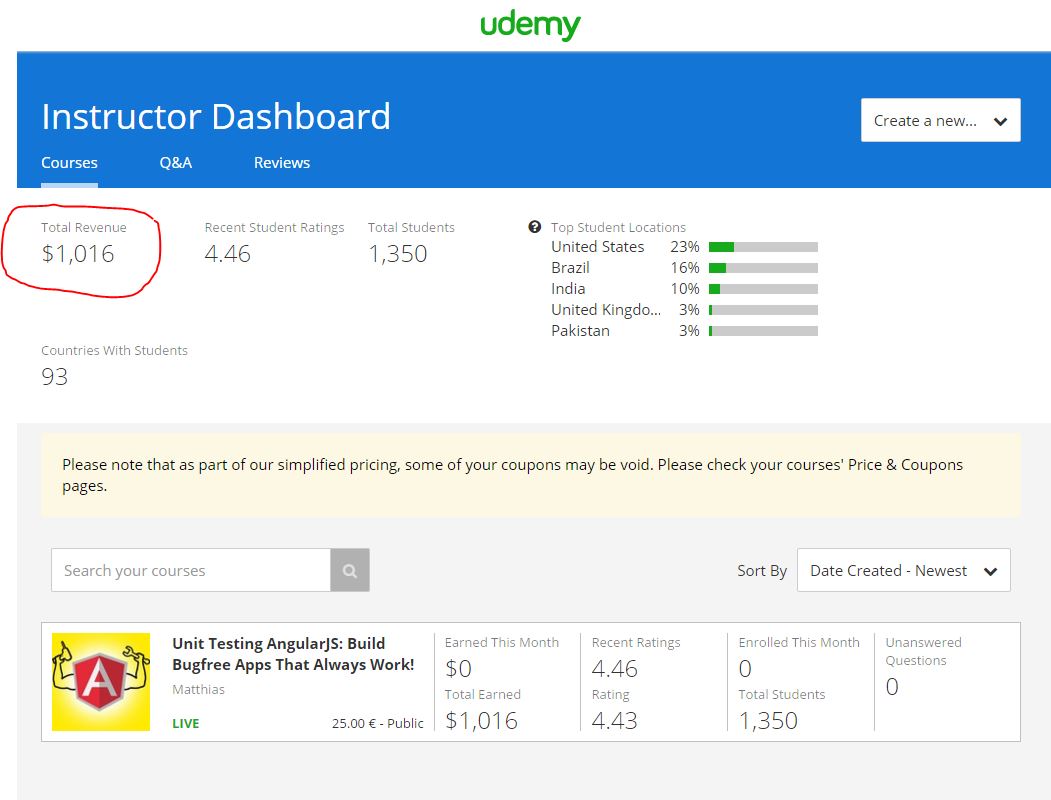Open the Sort By 'Date Created - Newest' dropdown
Viewport: 1051px width, 800px height.
(904, 570)
